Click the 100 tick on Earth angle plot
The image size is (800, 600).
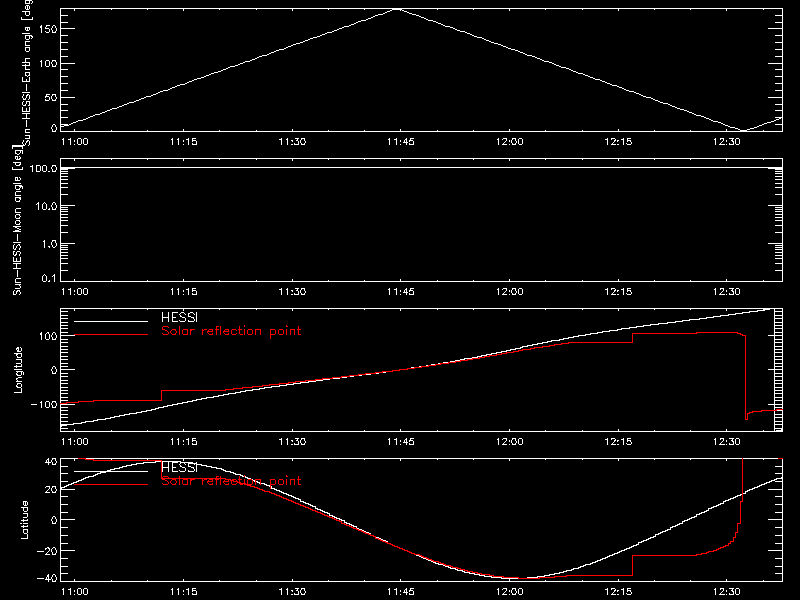tap(47, 64)
